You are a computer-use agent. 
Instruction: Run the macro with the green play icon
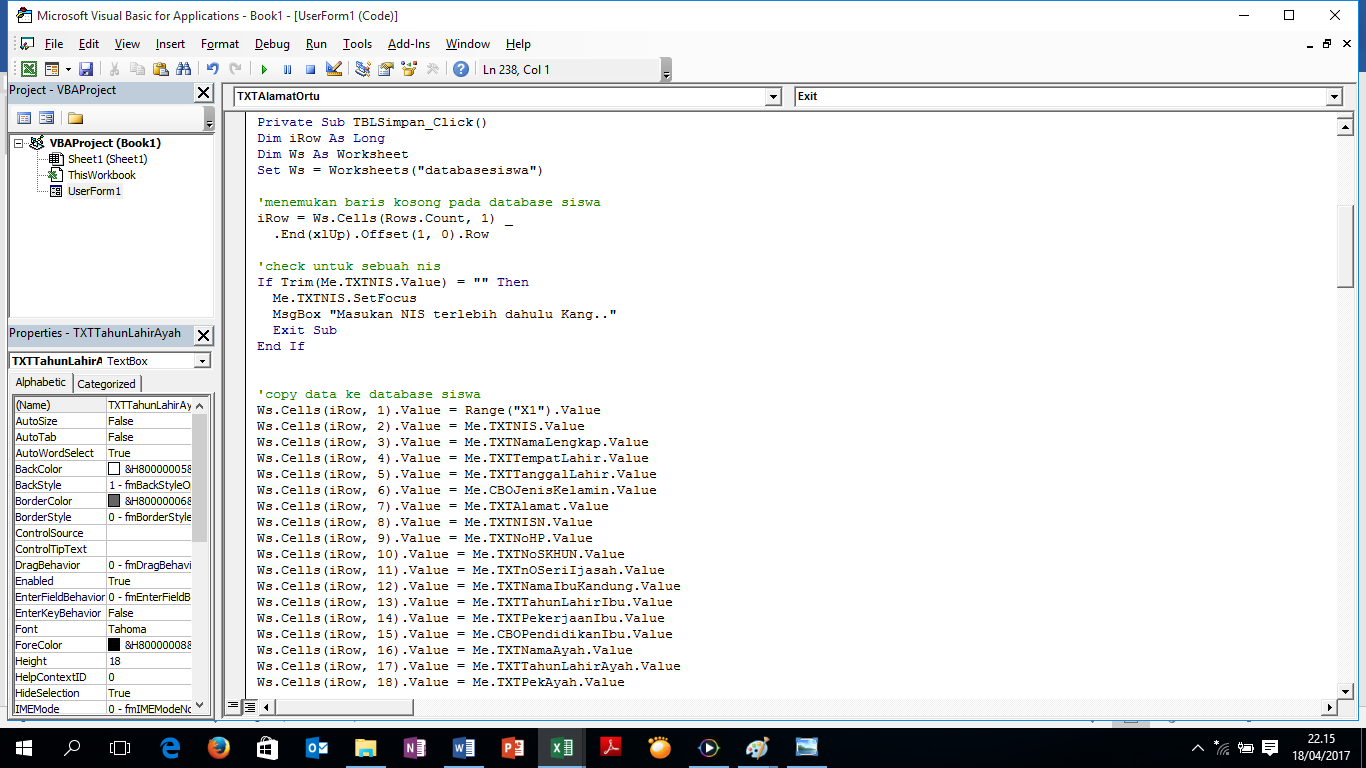pyautogui.click(x=264, y=69)
